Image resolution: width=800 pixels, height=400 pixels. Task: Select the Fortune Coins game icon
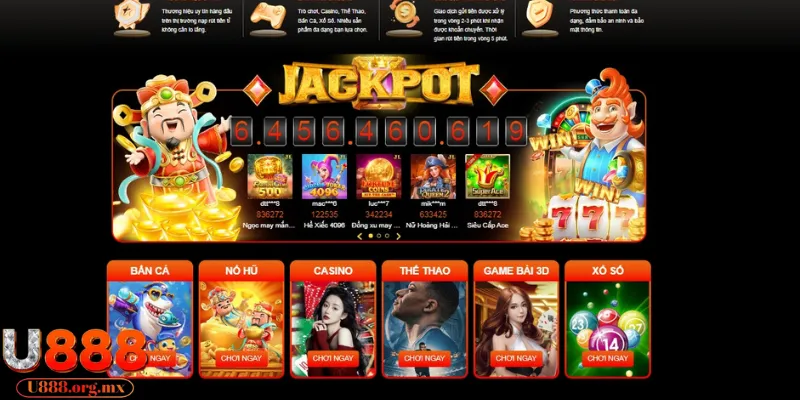379,177
